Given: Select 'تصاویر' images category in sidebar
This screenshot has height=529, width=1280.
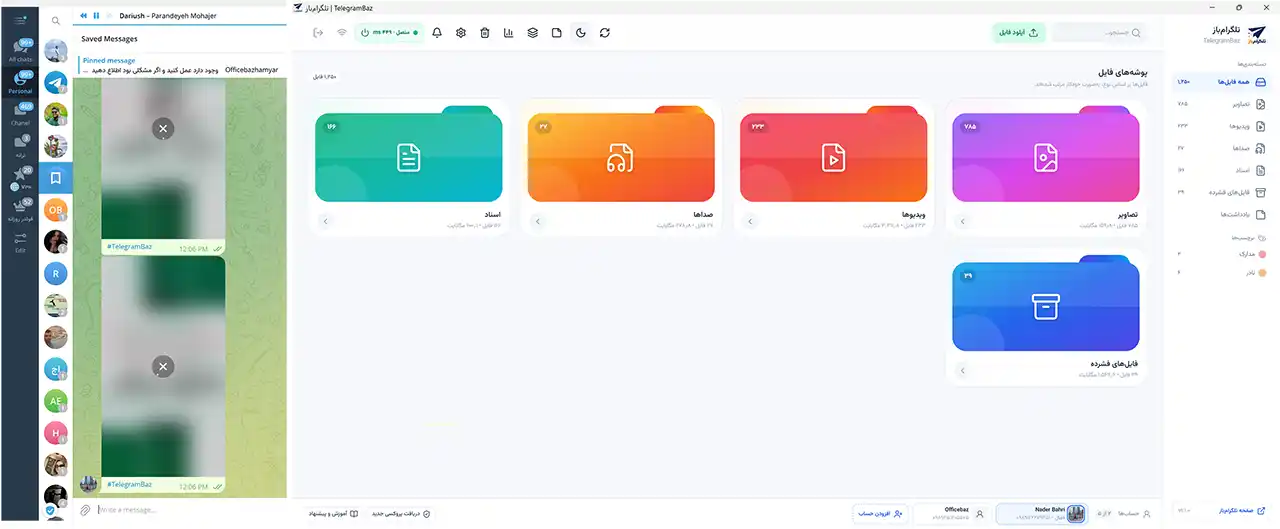Looking at the screenshot, I should pos(1222,104).
